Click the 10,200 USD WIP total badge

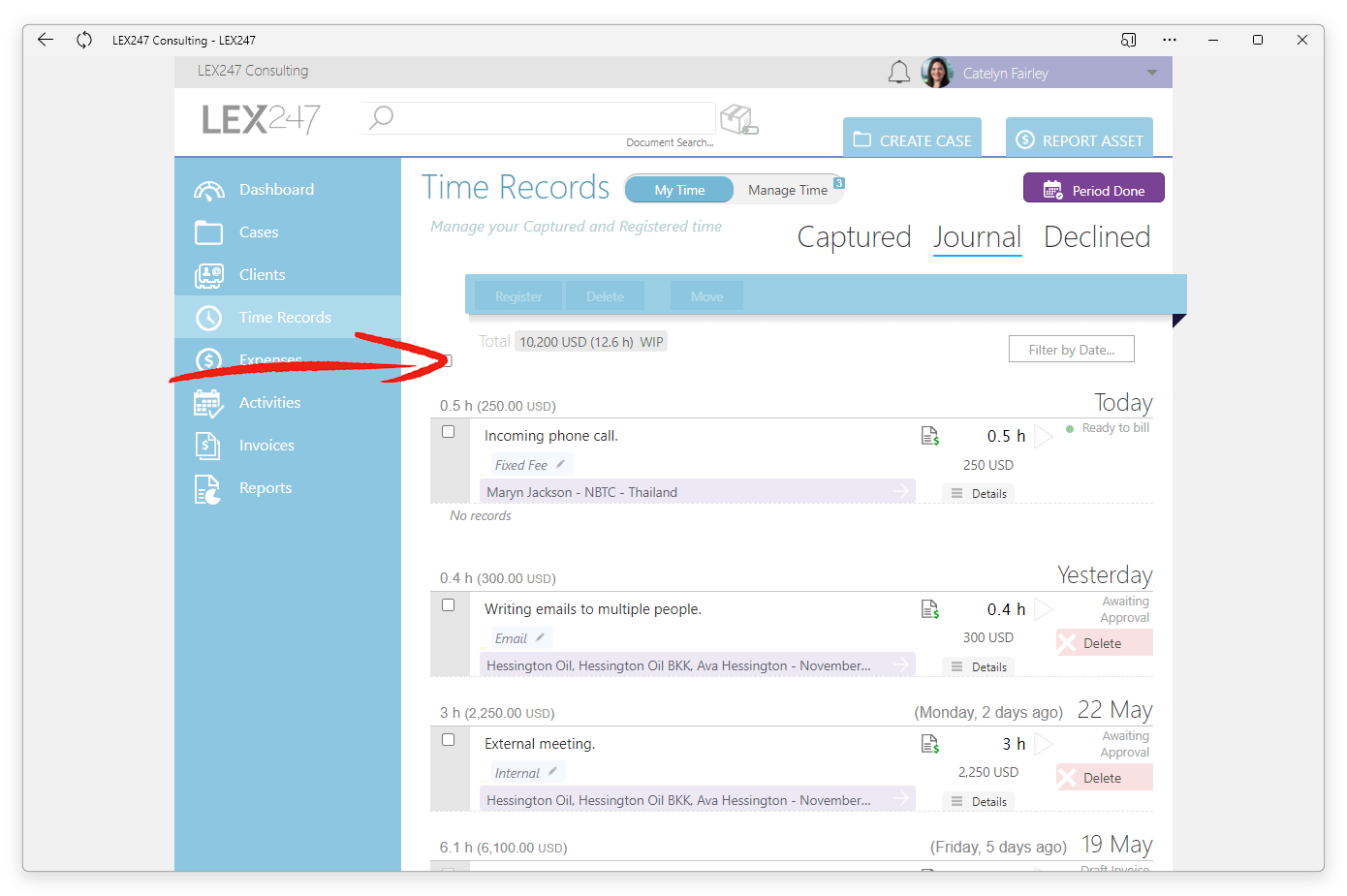(591, 342)
